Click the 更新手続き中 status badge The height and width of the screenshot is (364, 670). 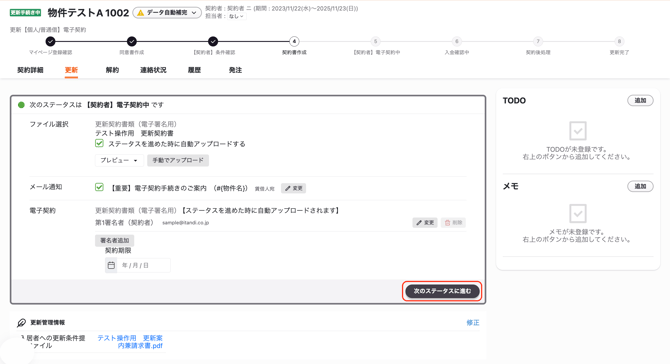(x=26, y=13)
